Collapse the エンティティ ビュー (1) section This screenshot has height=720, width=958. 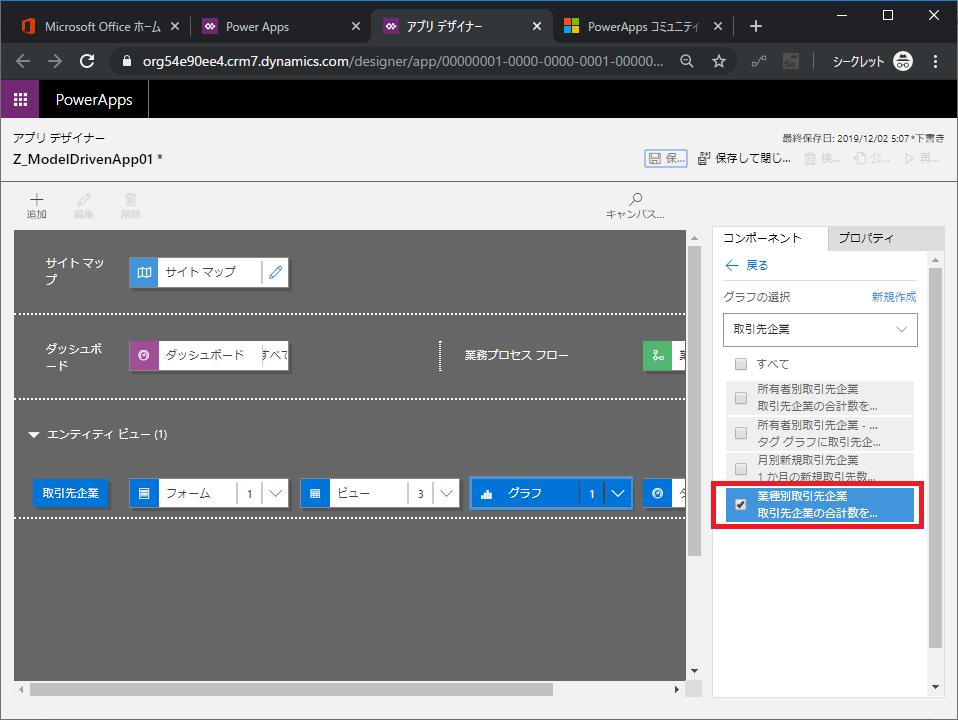click(x=34, y=435)
